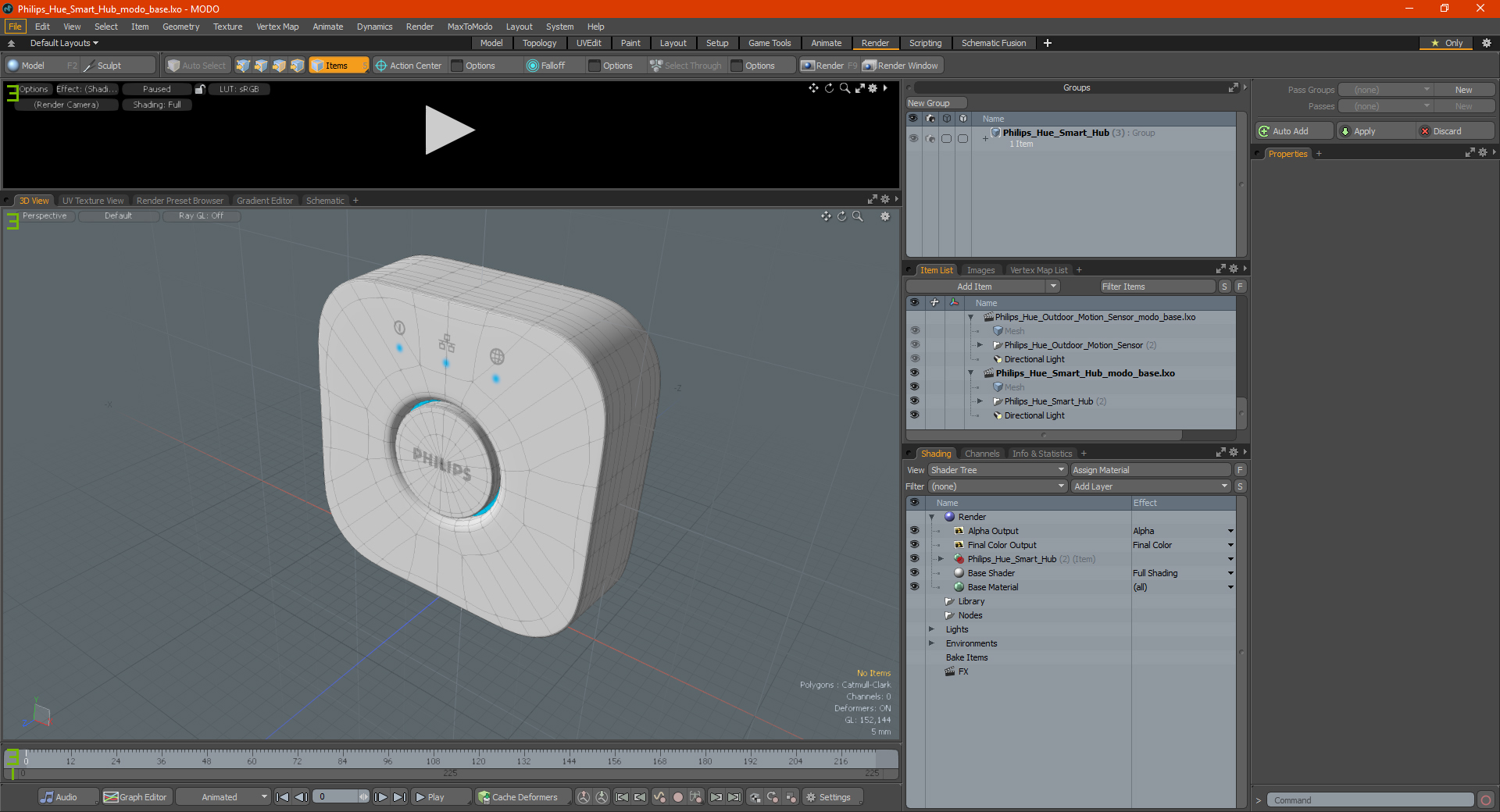Click the Apply button
The image size is (1500, 812).
coord(1374,131)
